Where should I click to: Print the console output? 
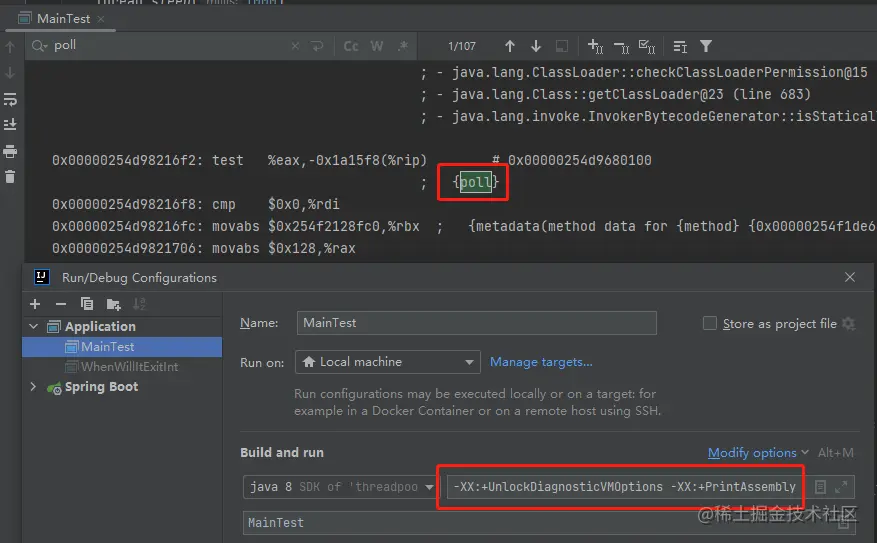pos(10,151)
